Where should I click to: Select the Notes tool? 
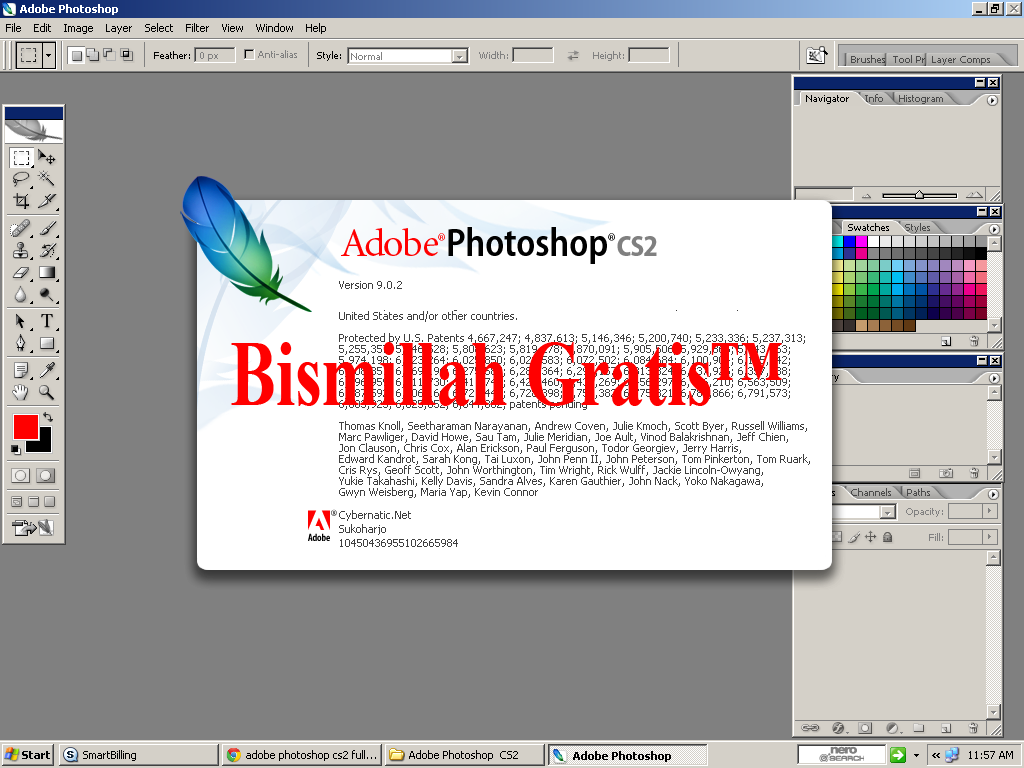pos(21,371)
